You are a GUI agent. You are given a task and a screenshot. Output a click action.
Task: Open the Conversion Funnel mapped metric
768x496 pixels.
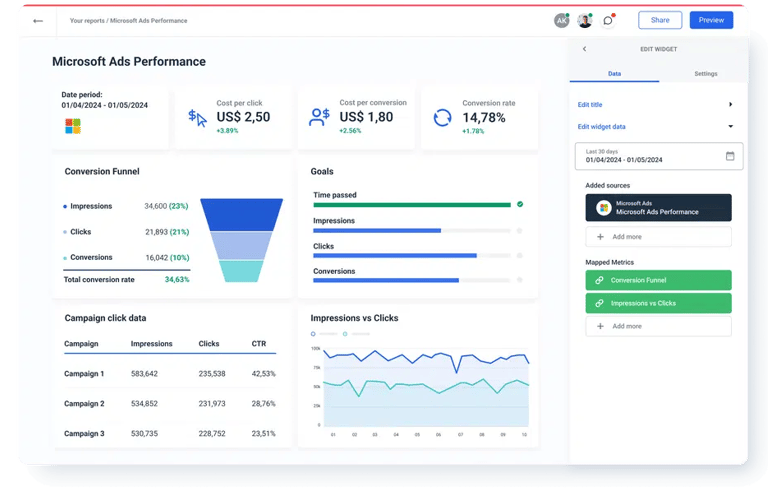point(658,280)
